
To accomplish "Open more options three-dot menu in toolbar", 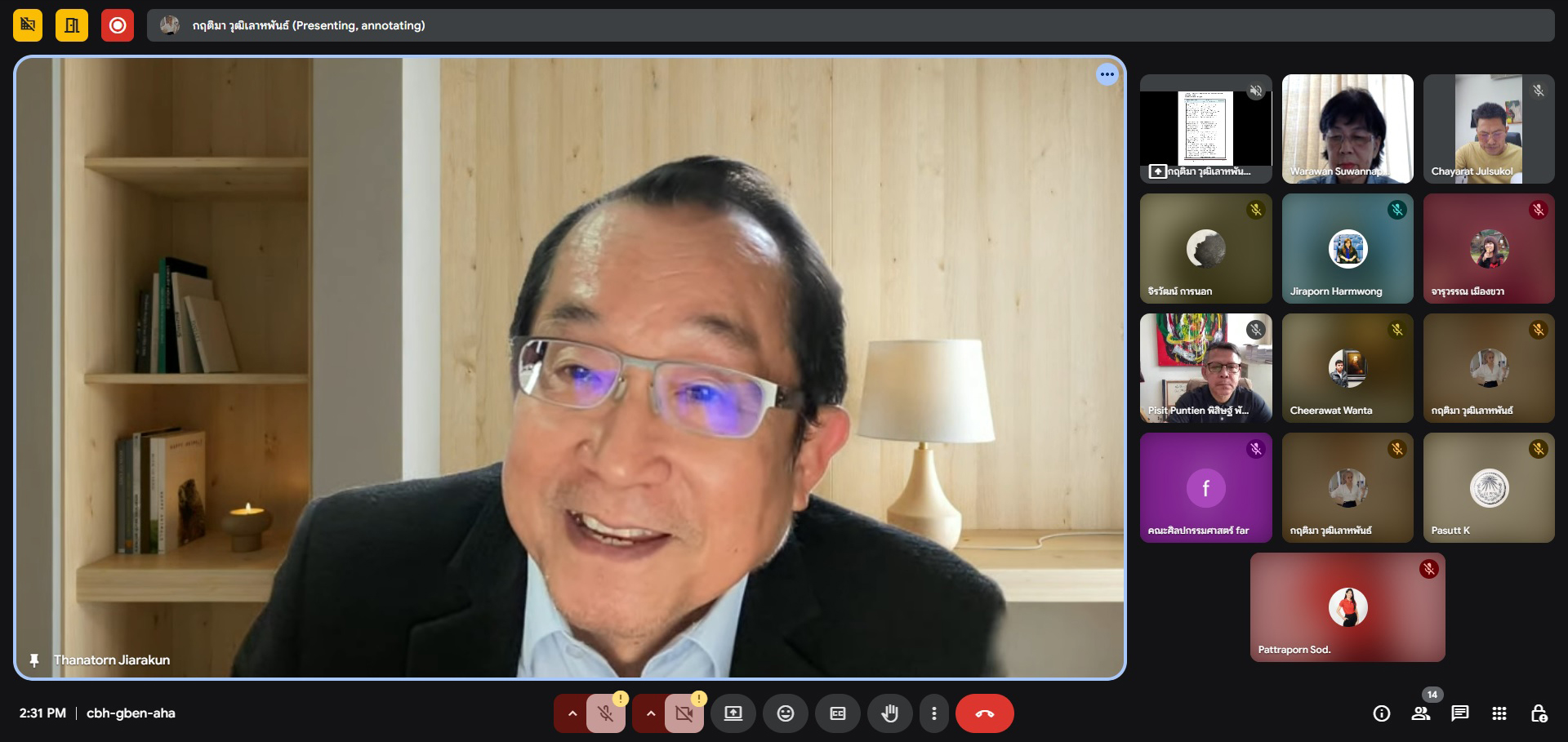I will click(x=933, y=713).
